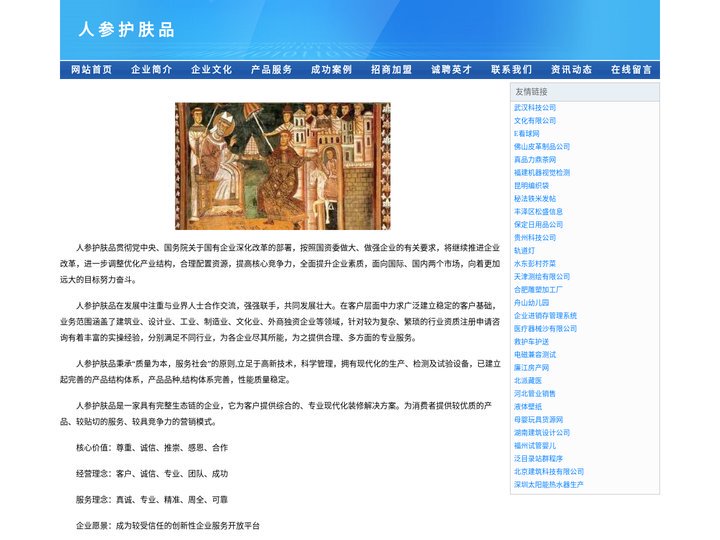720x540 pixels.
Task: Open 保定日用品公司 link
Action: (x=538, y=225)
